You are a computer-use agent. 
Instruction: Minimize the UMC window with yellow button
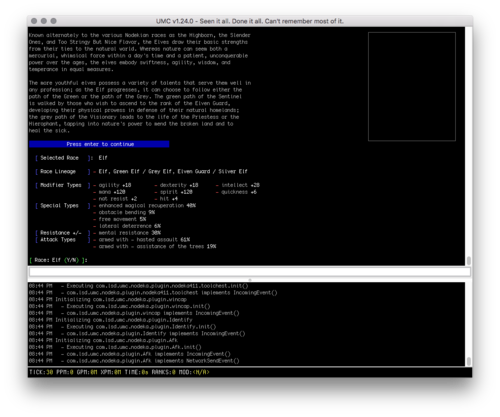point(44,21)
